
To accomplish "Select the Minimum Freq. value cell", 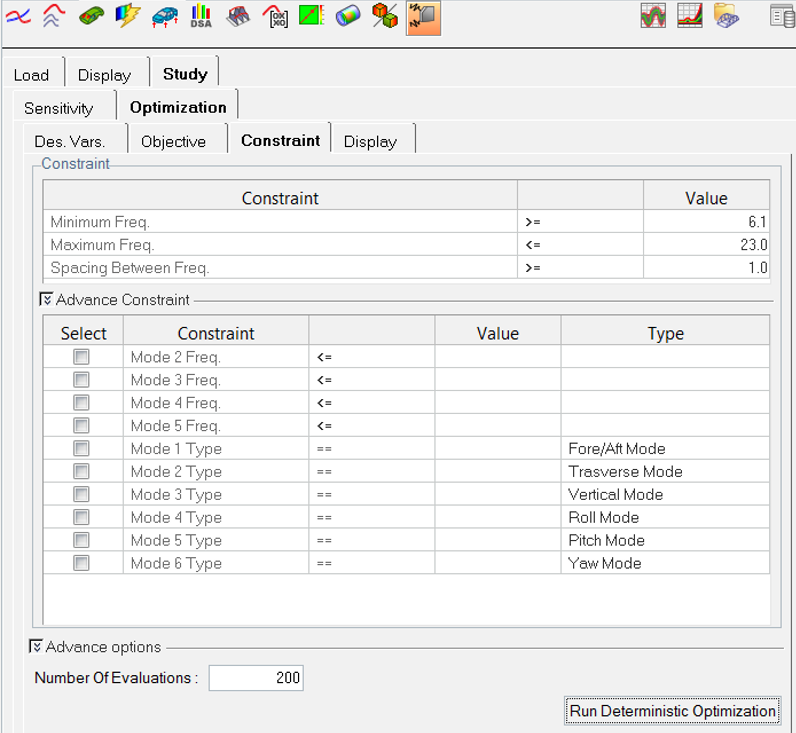I will click(x=706, y=222).
